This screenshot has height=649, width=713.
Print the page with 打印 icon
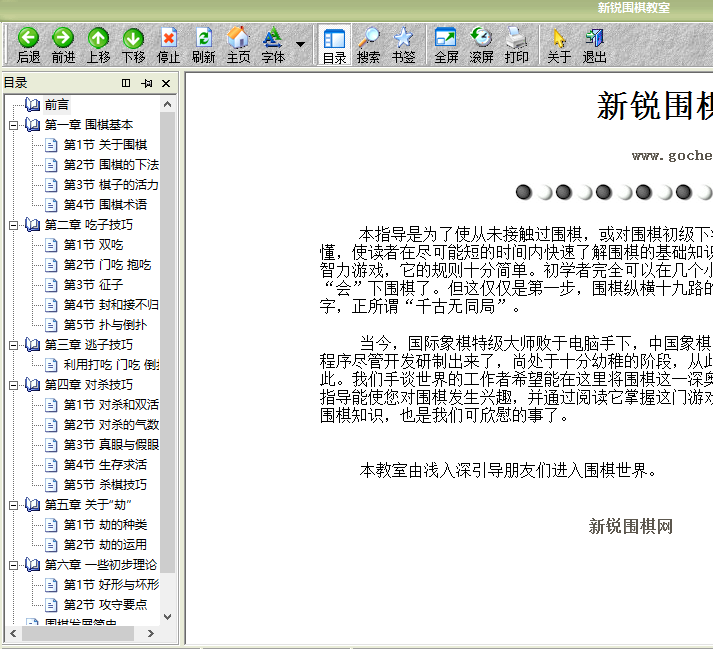(x=516, y=38)
